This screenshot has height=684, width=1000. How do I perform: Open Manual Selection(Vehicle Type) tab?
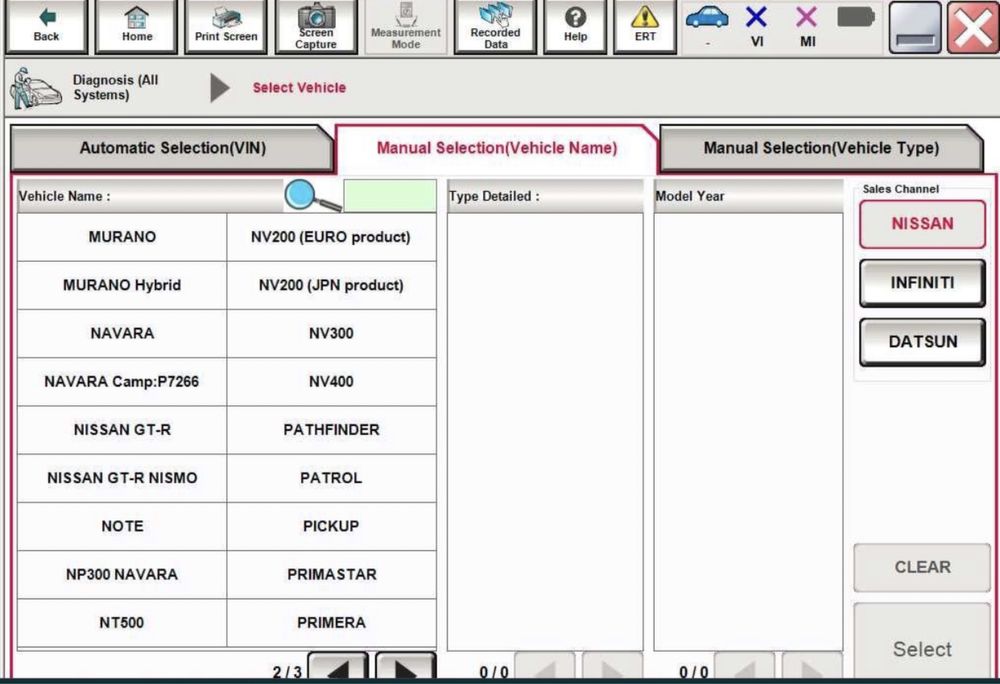click(x=821, y=148)
